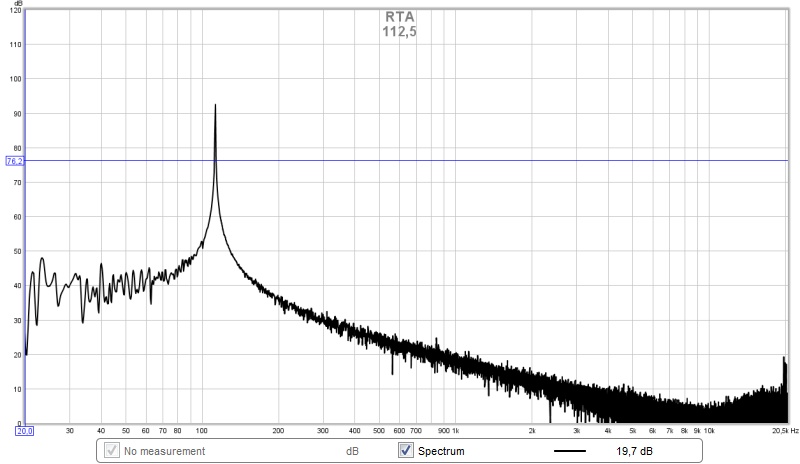Click the 120 dB axis label
Viewport: 800px width, 464px height.
[15, 10]
